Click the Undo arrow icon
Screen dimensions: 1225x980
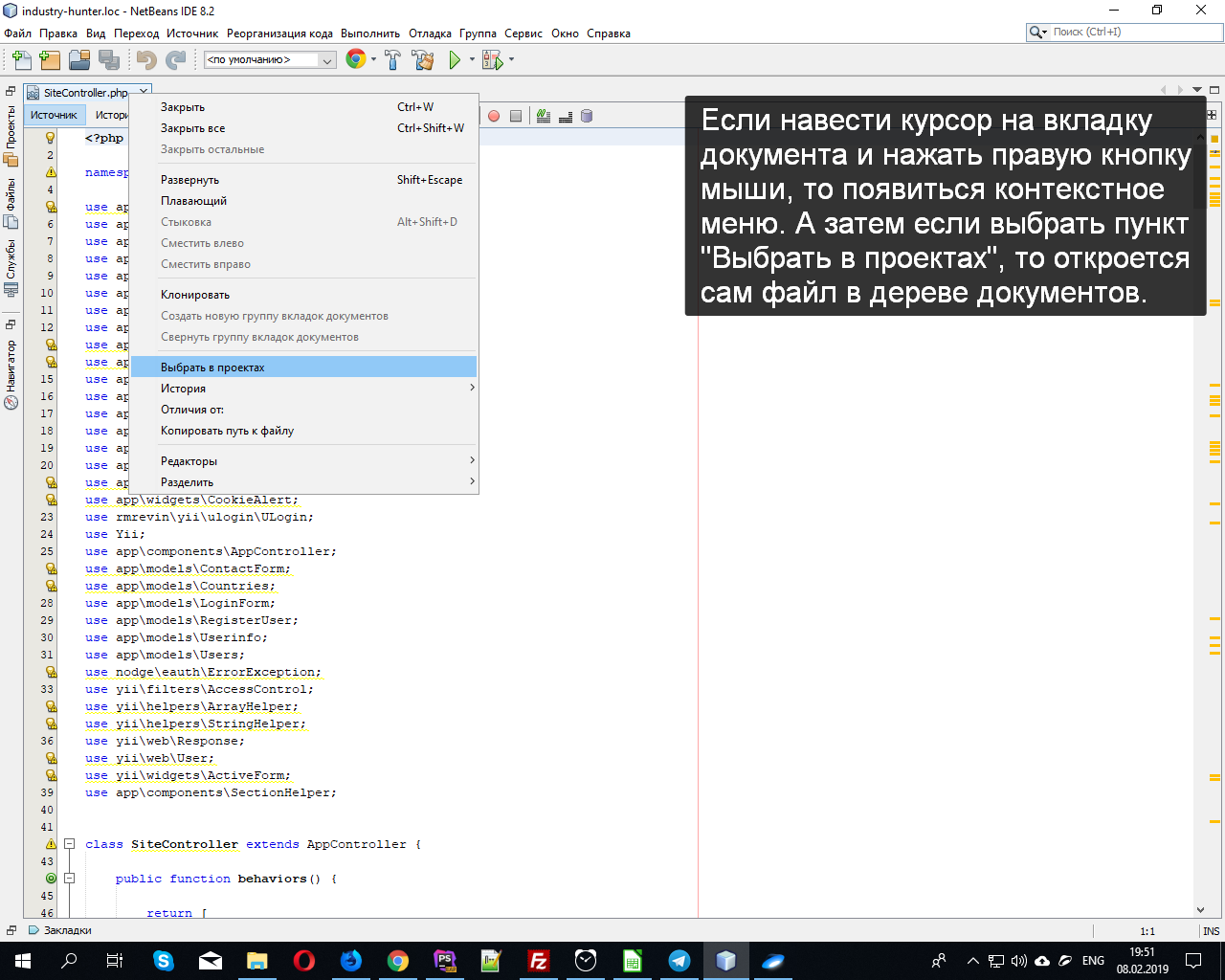(146, 60)
